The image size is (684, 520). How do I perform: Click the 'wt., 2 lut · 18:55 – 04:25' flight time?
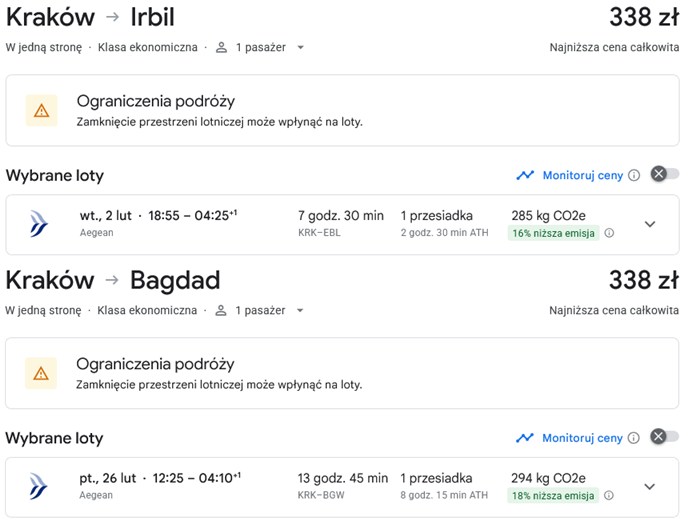(158, 216)
